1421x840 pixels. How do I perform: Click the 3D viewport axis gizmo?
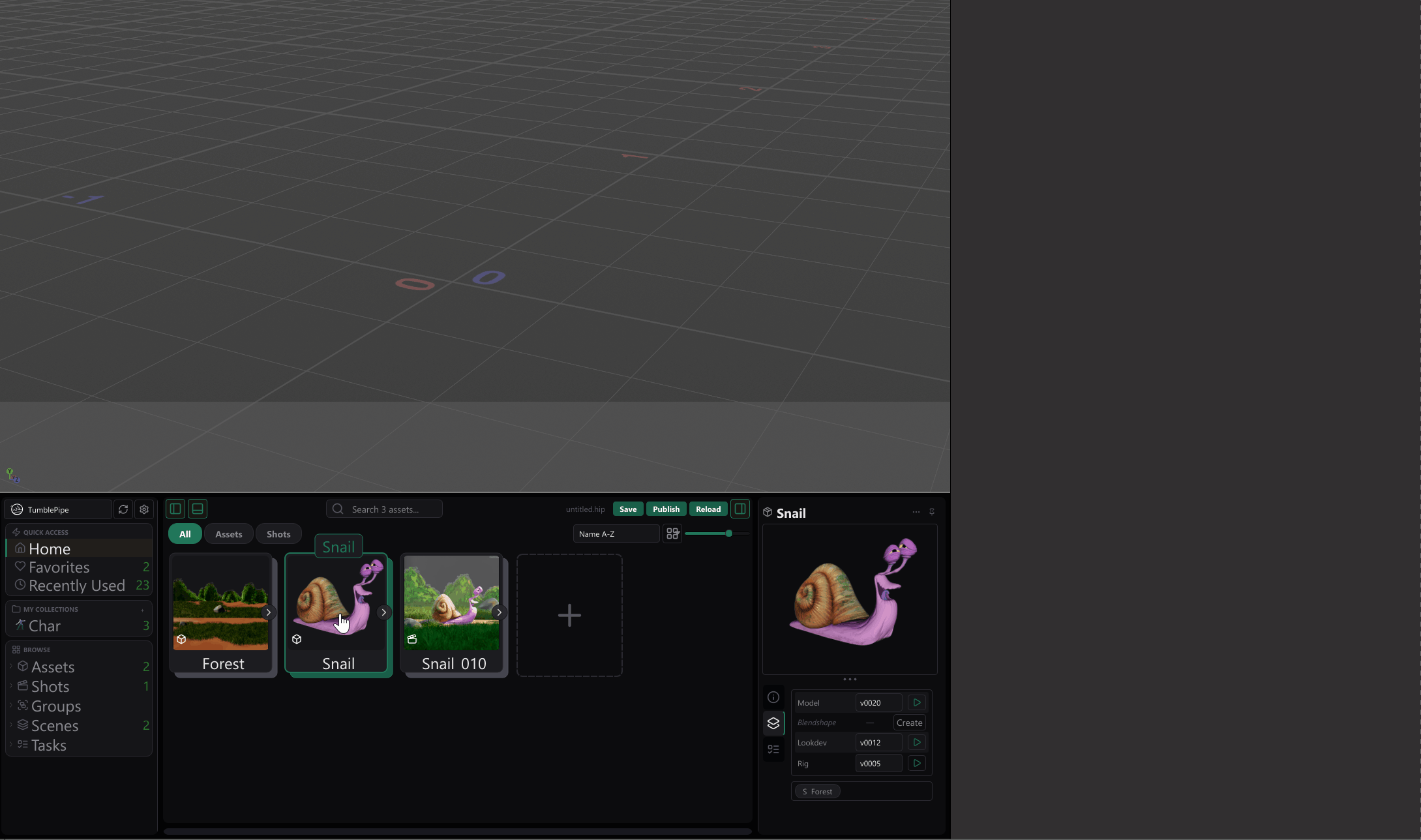tap(12, 475)
